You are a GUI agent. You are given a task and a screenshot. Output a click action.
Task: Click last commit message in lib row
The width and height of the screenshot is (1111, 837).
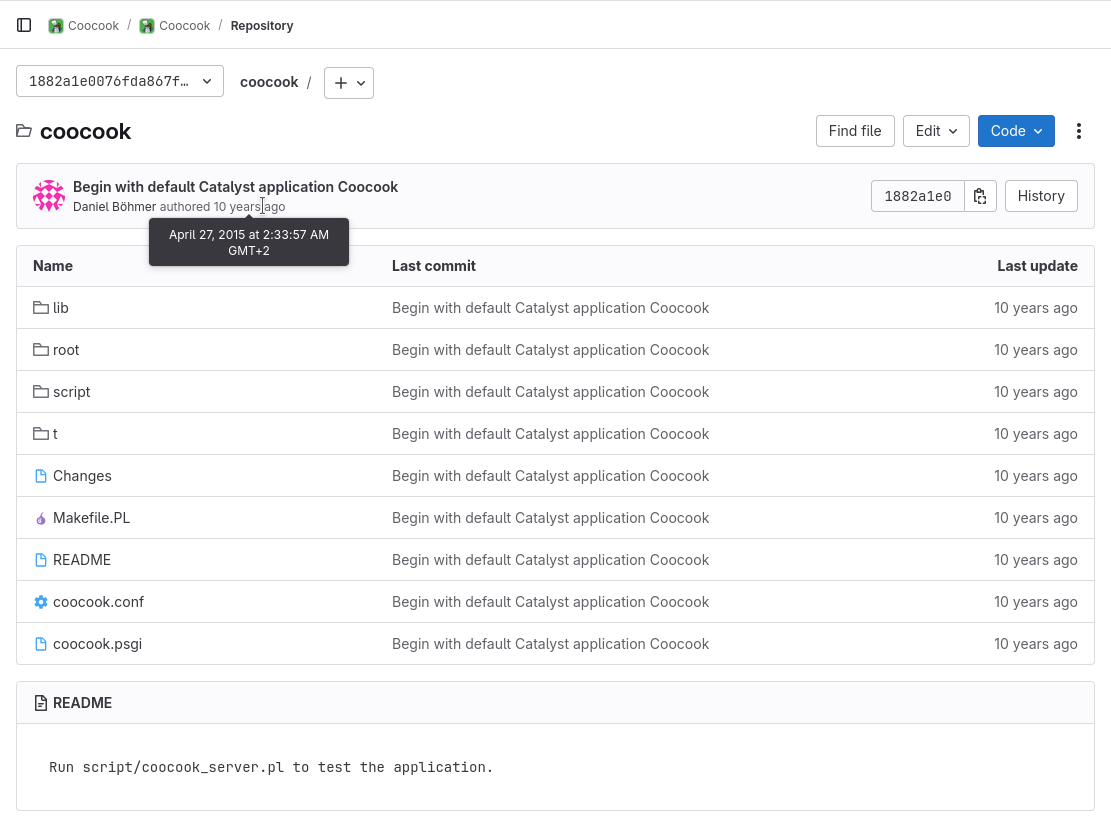pos(550,308)
